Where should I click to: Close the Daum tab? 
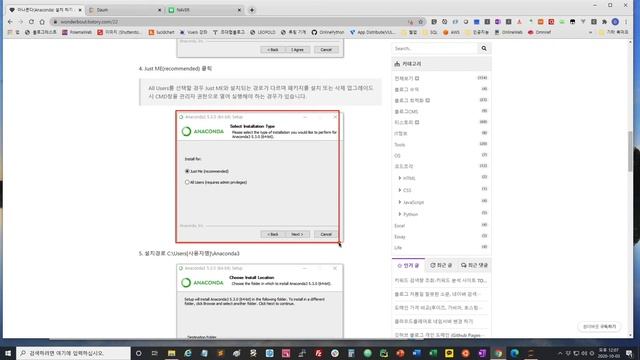[160, 10]
